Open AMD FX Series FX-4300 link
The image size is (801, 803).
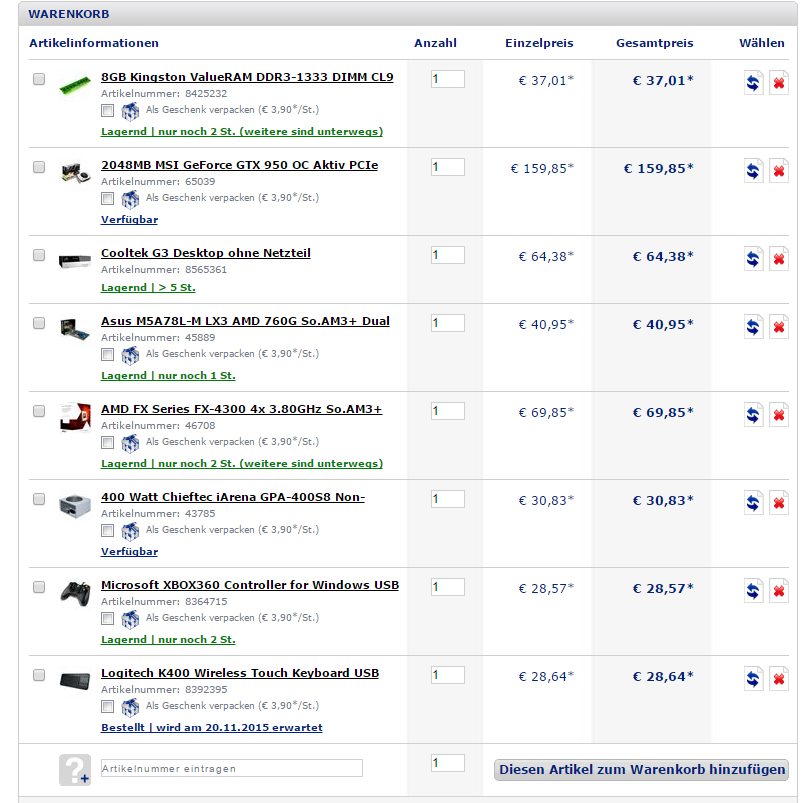[x=241, y=410]
